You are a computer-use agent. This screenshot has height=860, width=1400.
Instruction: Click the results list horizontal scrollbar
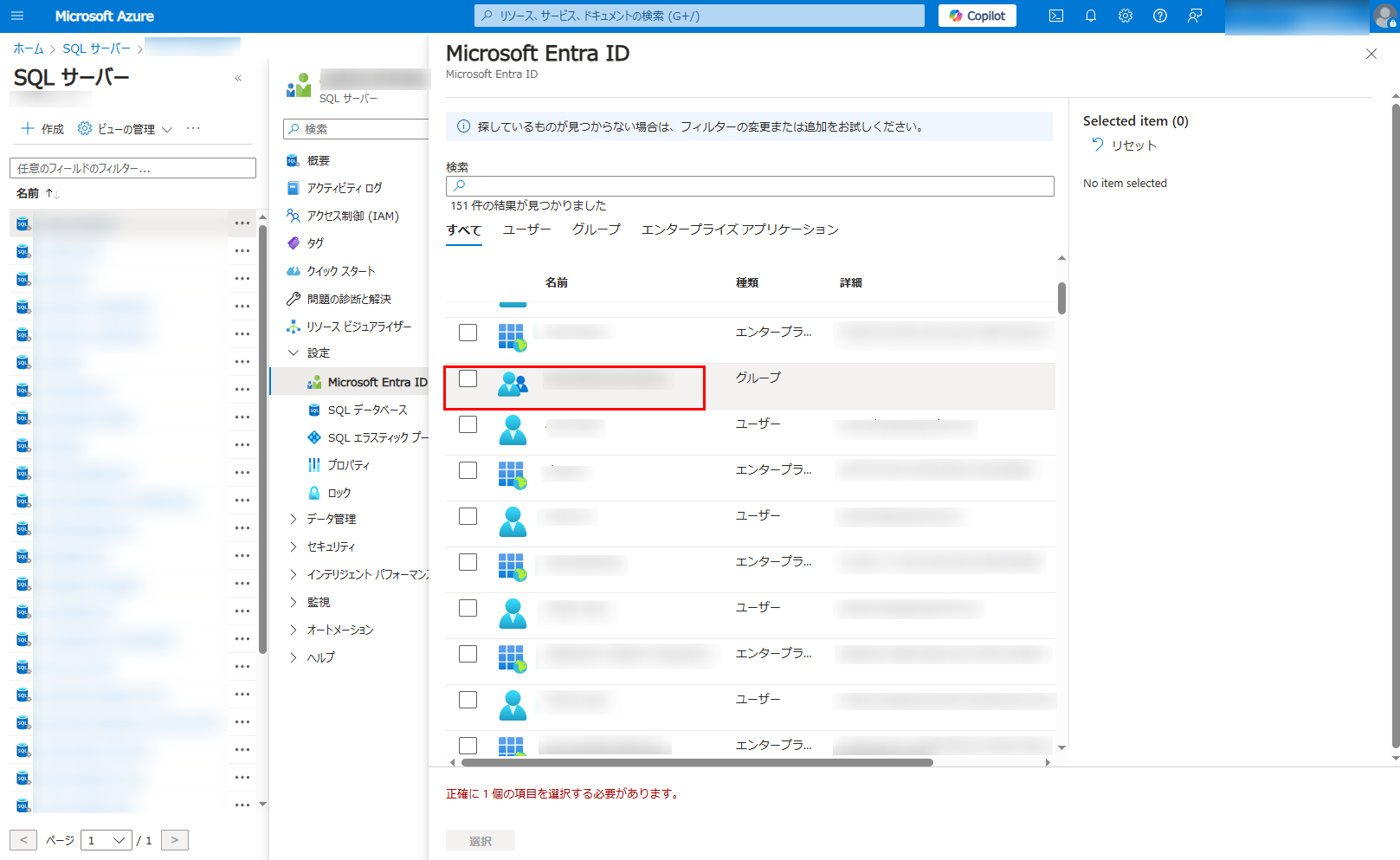pos(697,763)
